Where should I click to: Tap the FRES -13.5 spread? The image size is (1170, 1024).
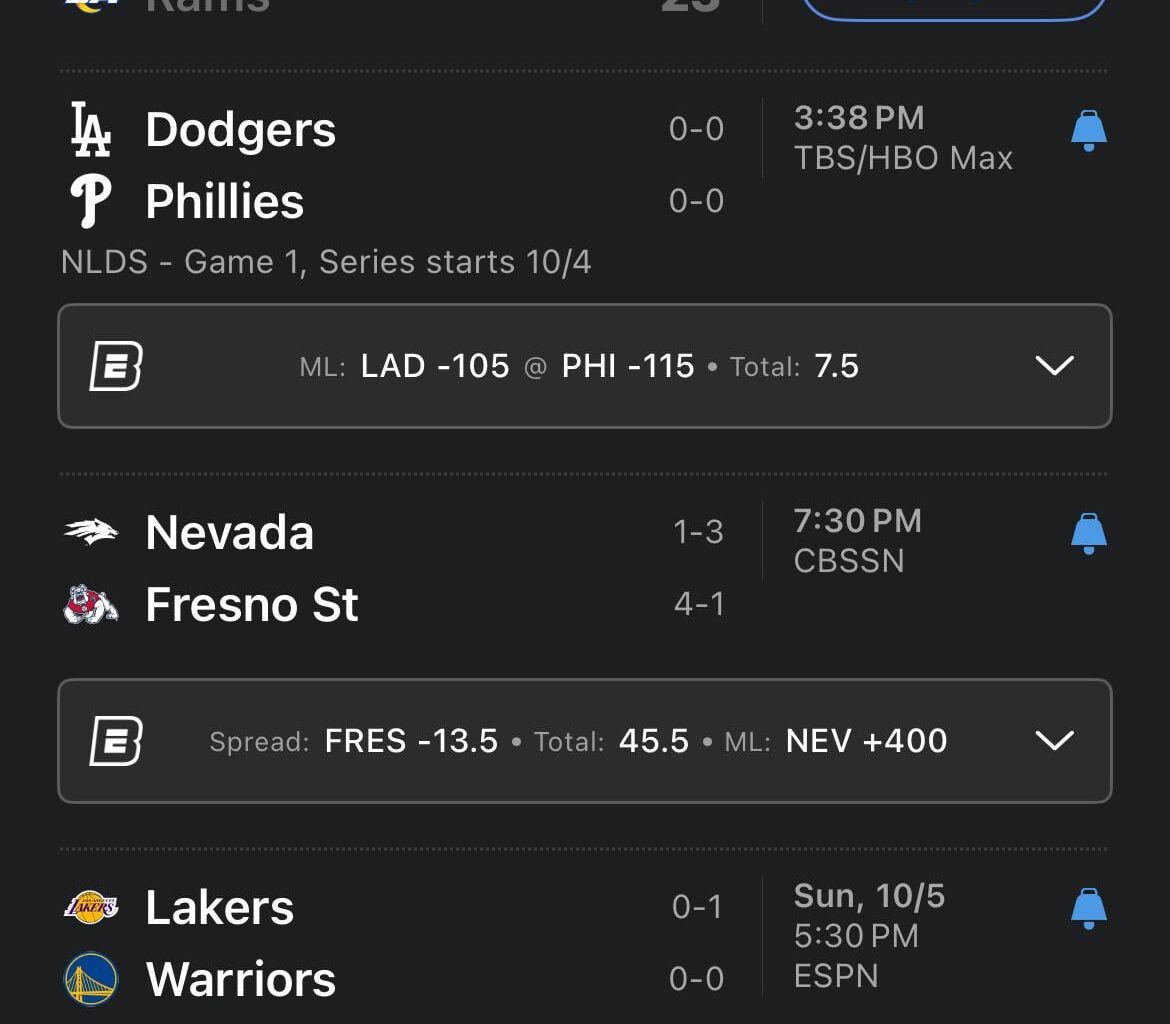[x=411, y=741]
